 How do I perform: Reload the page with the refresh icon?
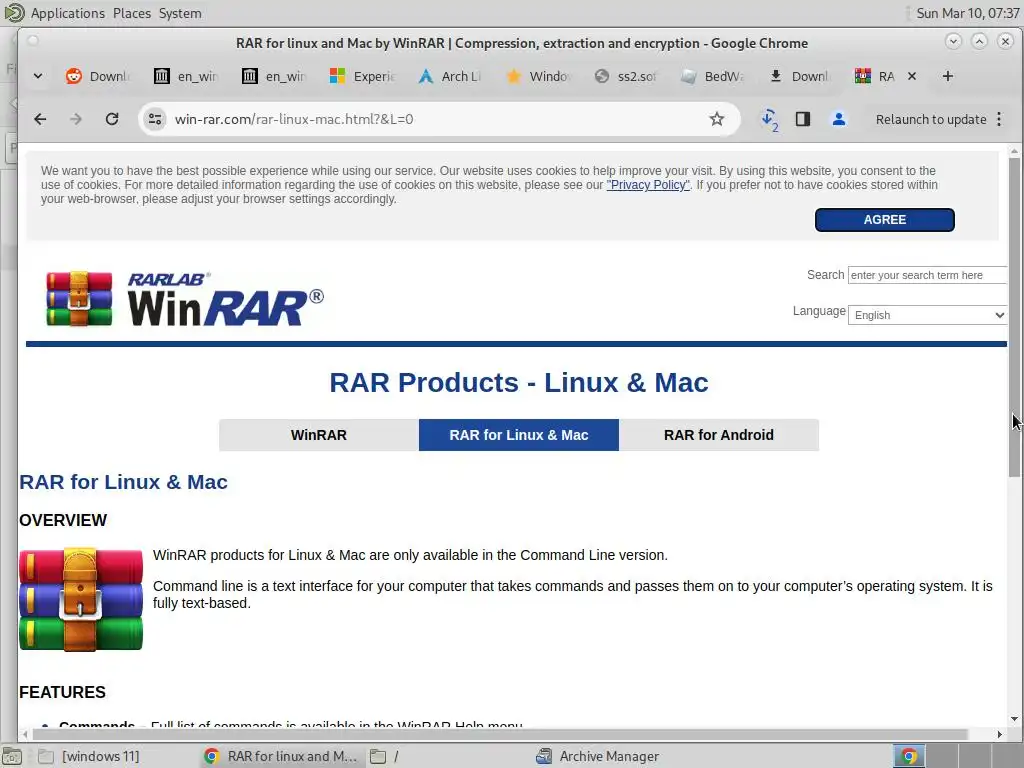tap(112, 119)
